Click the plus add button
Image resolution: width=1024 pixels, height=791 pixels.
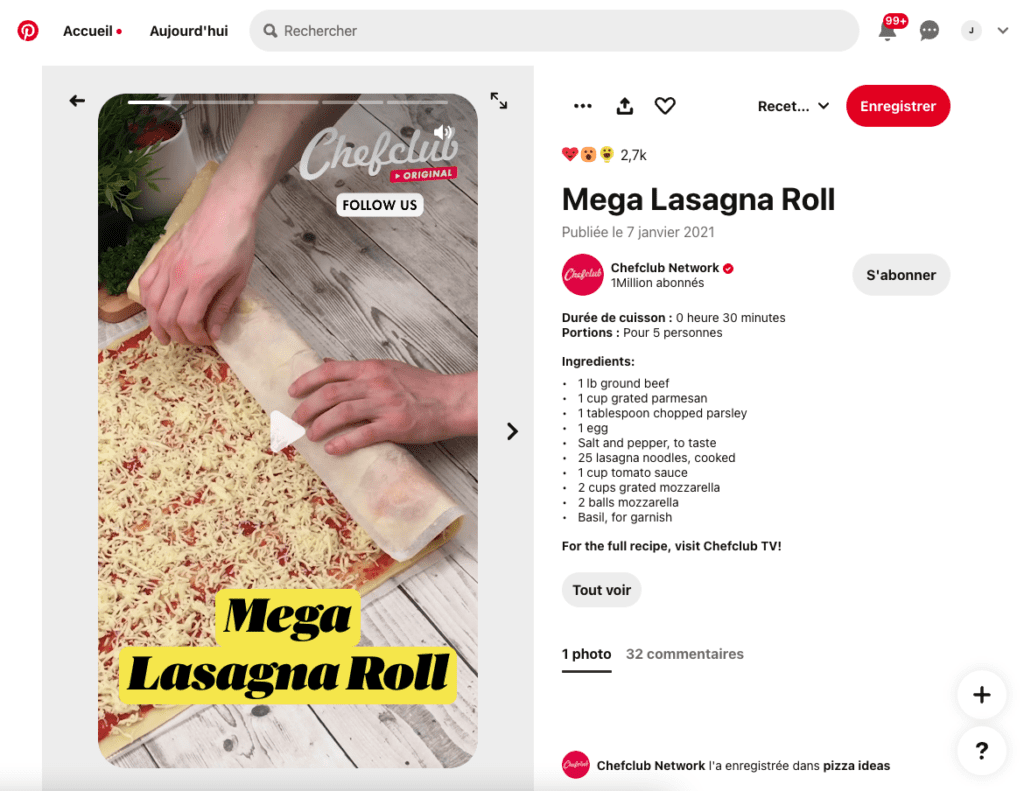982,694
